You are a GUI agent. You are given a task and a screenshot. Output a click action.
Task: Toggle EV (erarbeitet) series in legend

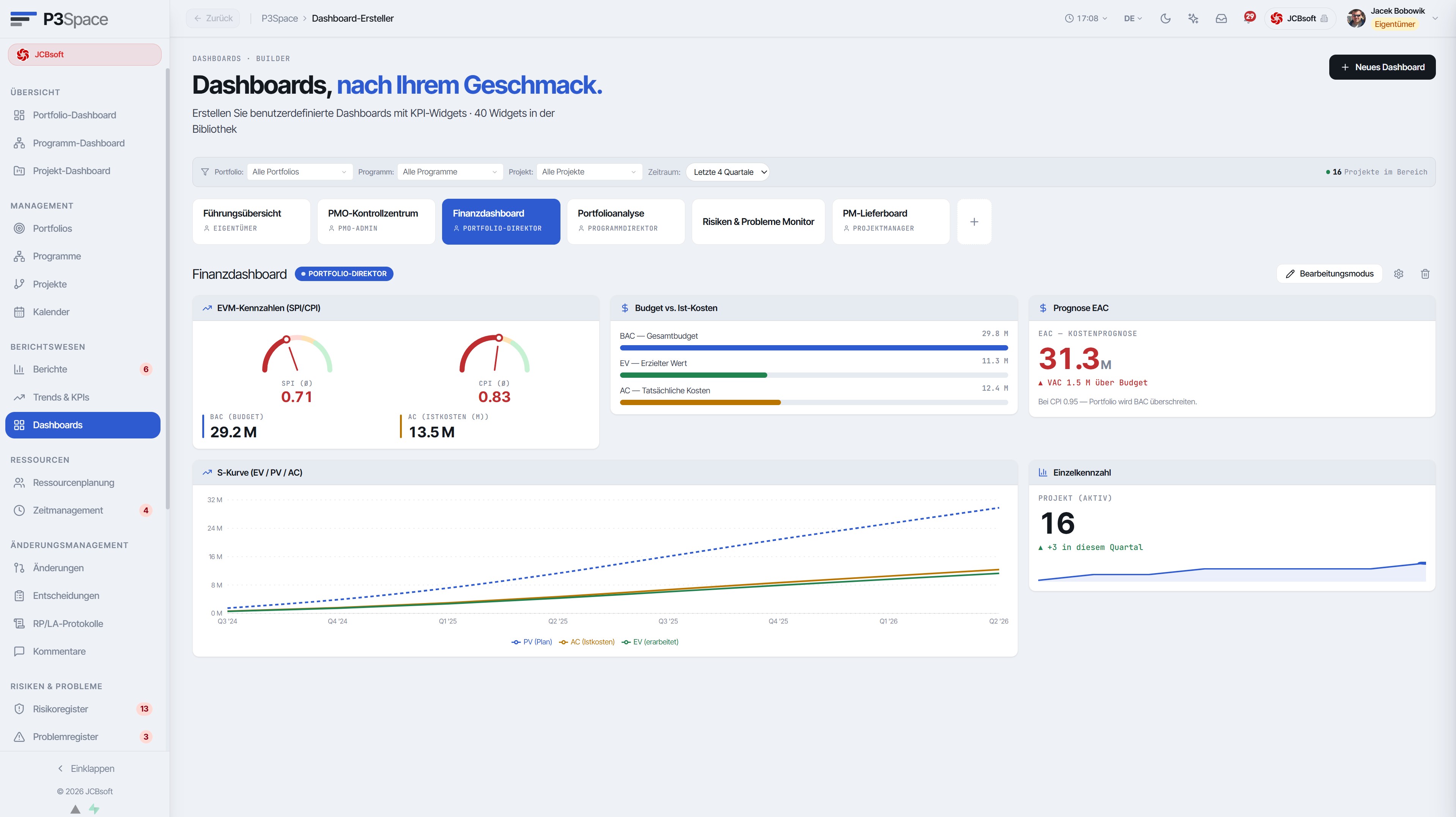coord(650,643)
